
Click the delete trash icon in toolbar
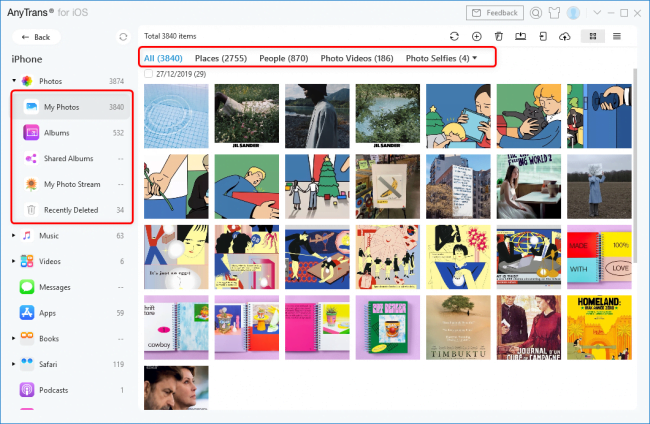[498, 36]
